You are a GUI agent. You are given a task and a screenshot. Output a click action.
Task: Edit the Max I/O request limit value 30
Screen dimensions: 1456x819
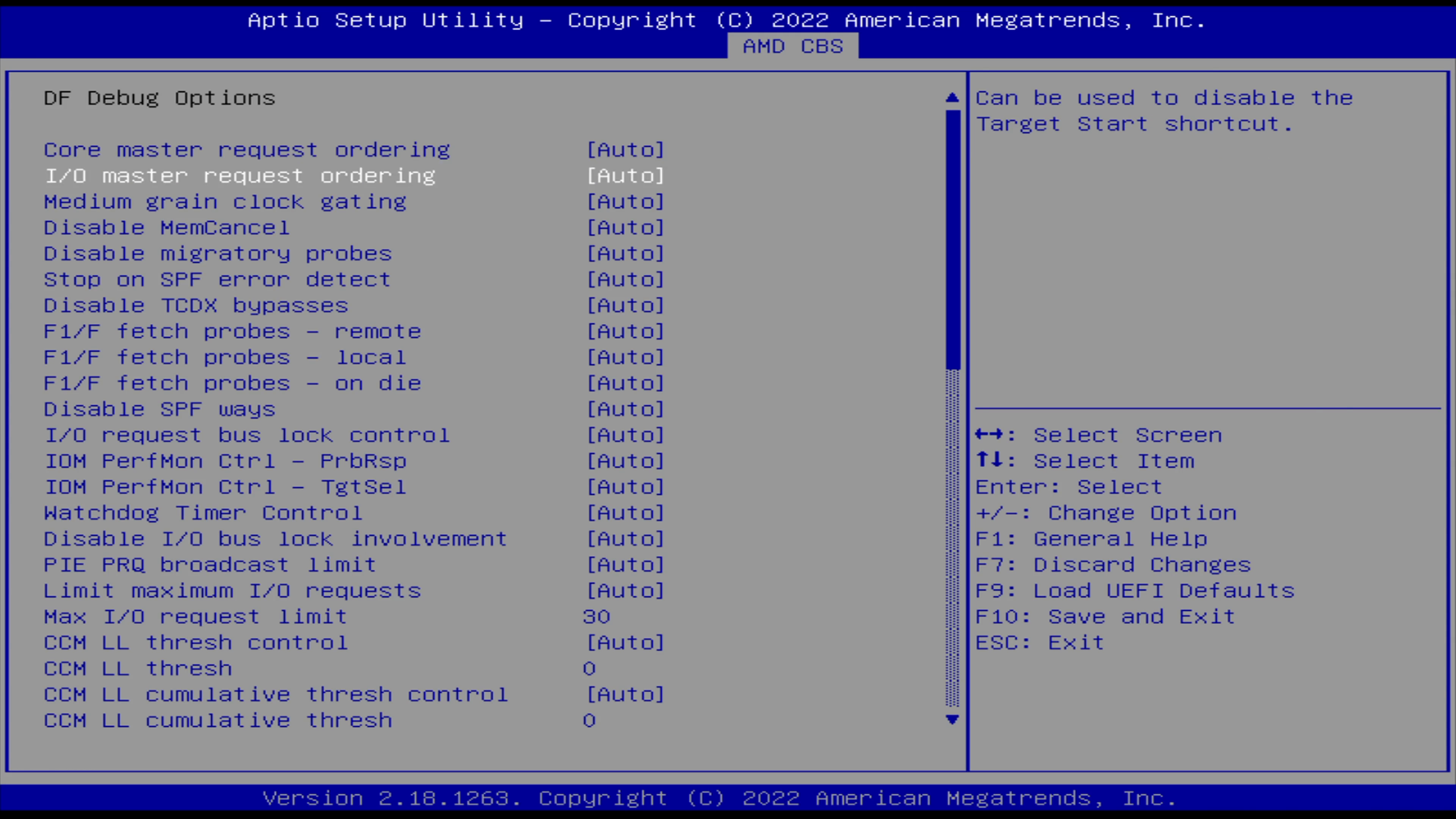[x=596, y=617]
